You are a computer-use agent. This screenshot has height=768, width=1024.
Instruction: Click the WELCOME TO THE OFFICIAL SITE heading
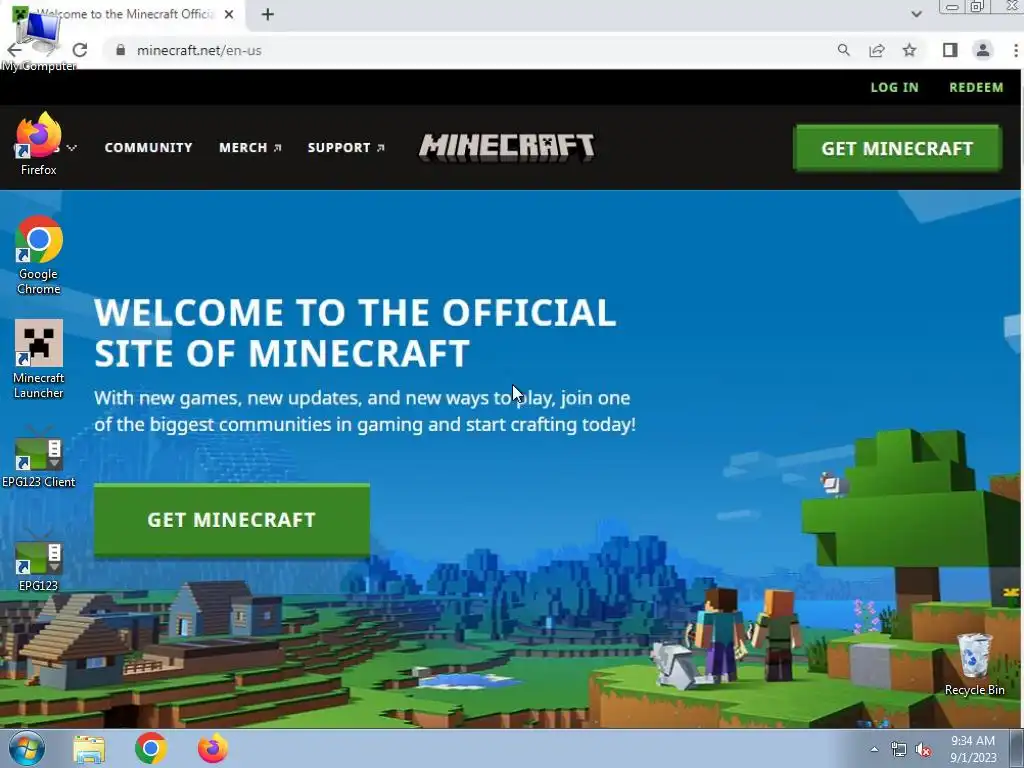(355, 332)
